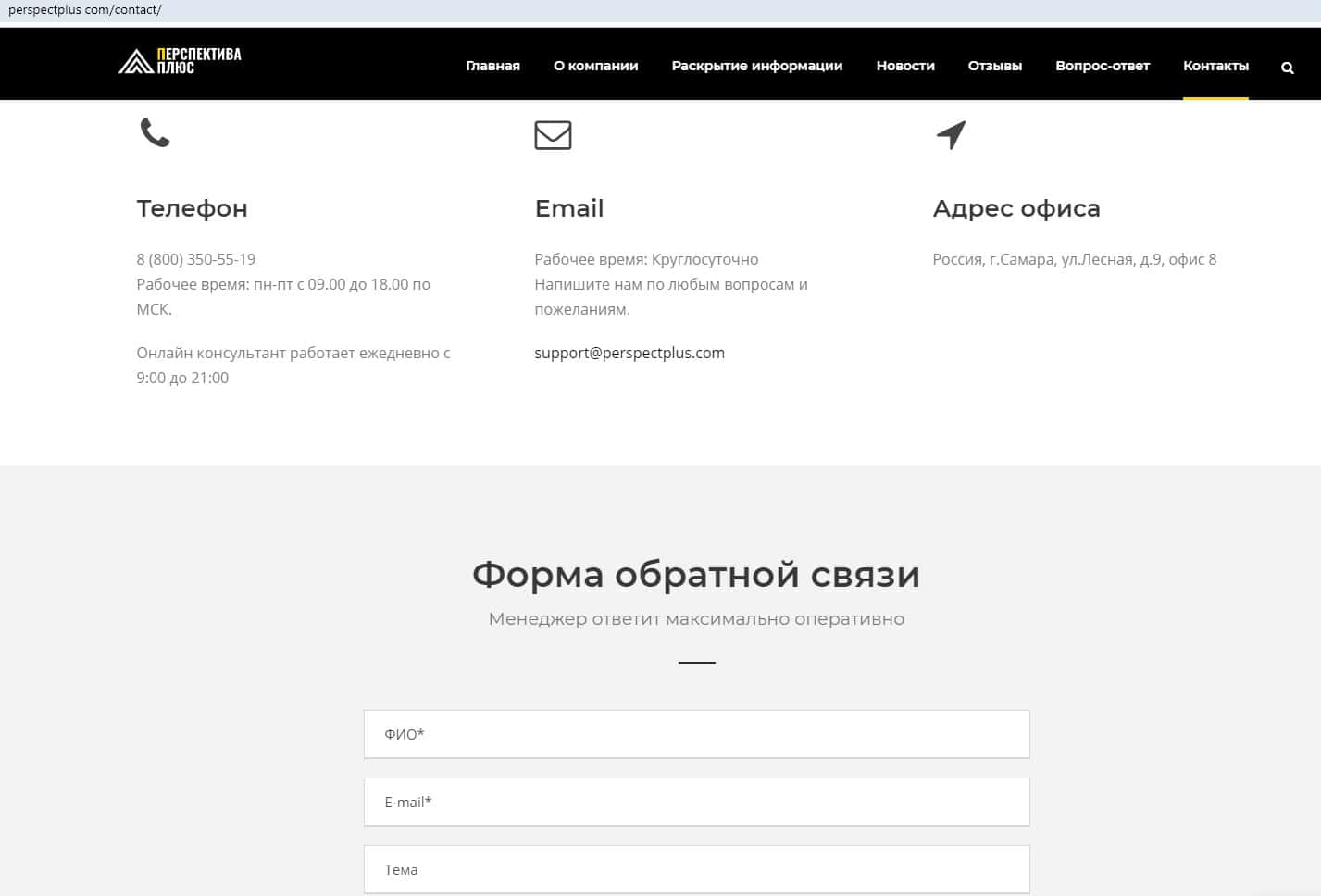Click the Перспектива Плюс logo
The width and height of the screenshot is (1321, 896).
coord(180,61)
